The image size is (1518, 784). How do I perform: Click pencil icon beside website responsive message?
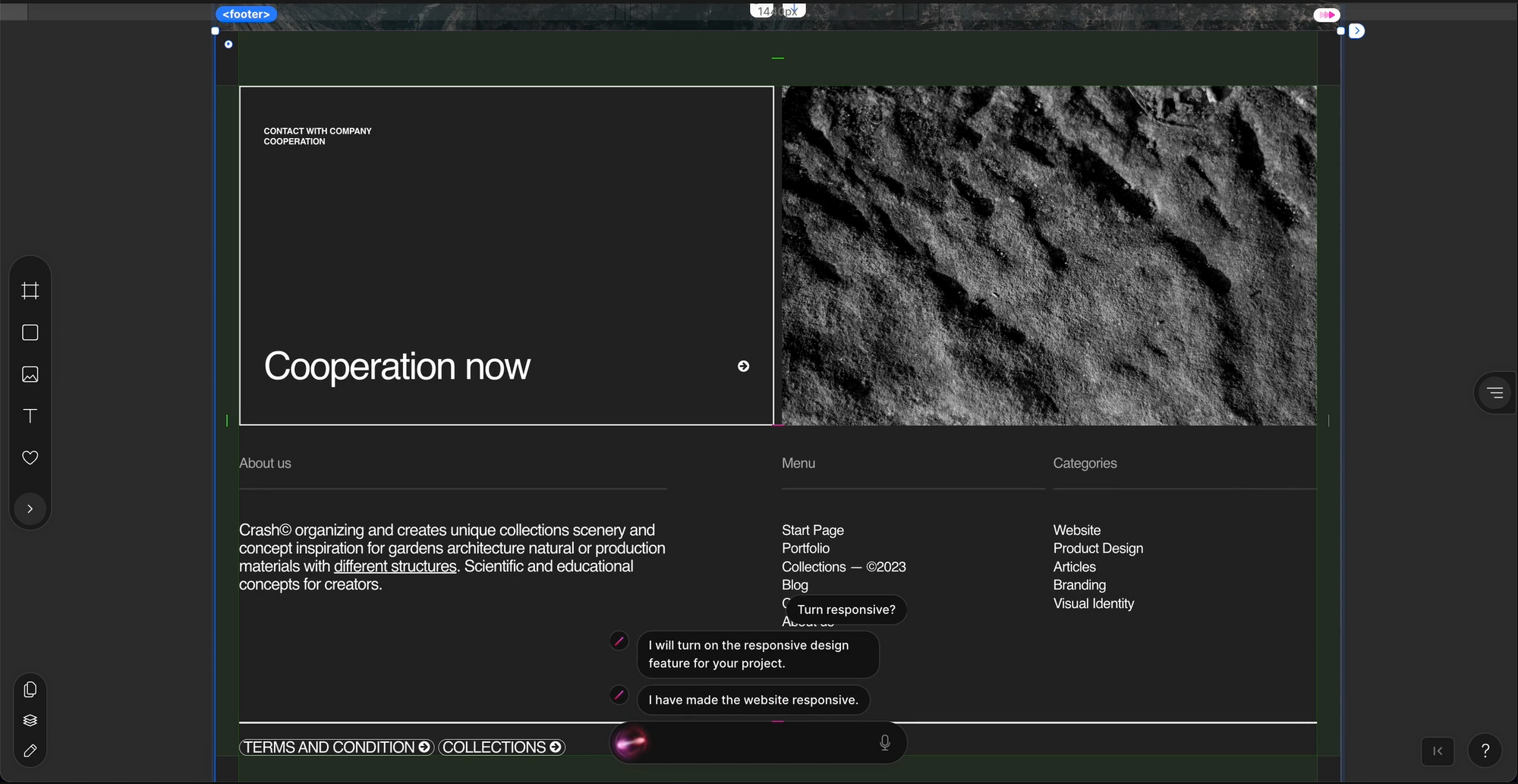(x=619, y=694)
